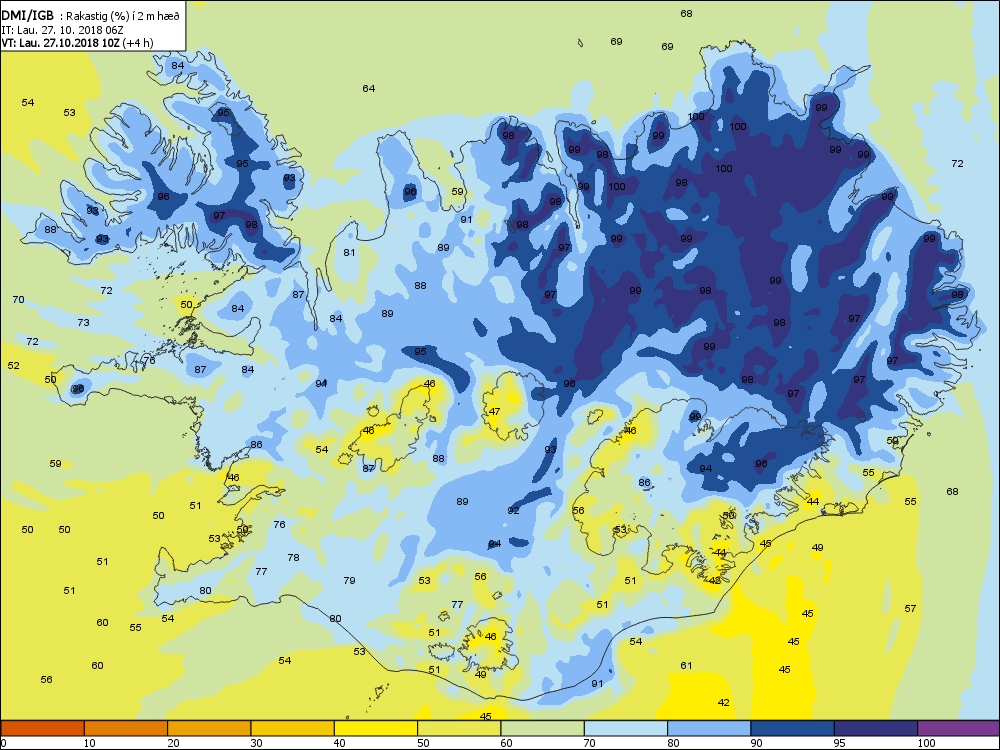This screenshot has width=1000, height=750.
Task: Click the humidity value '79' on the map
Action: [x=349, y=580]
